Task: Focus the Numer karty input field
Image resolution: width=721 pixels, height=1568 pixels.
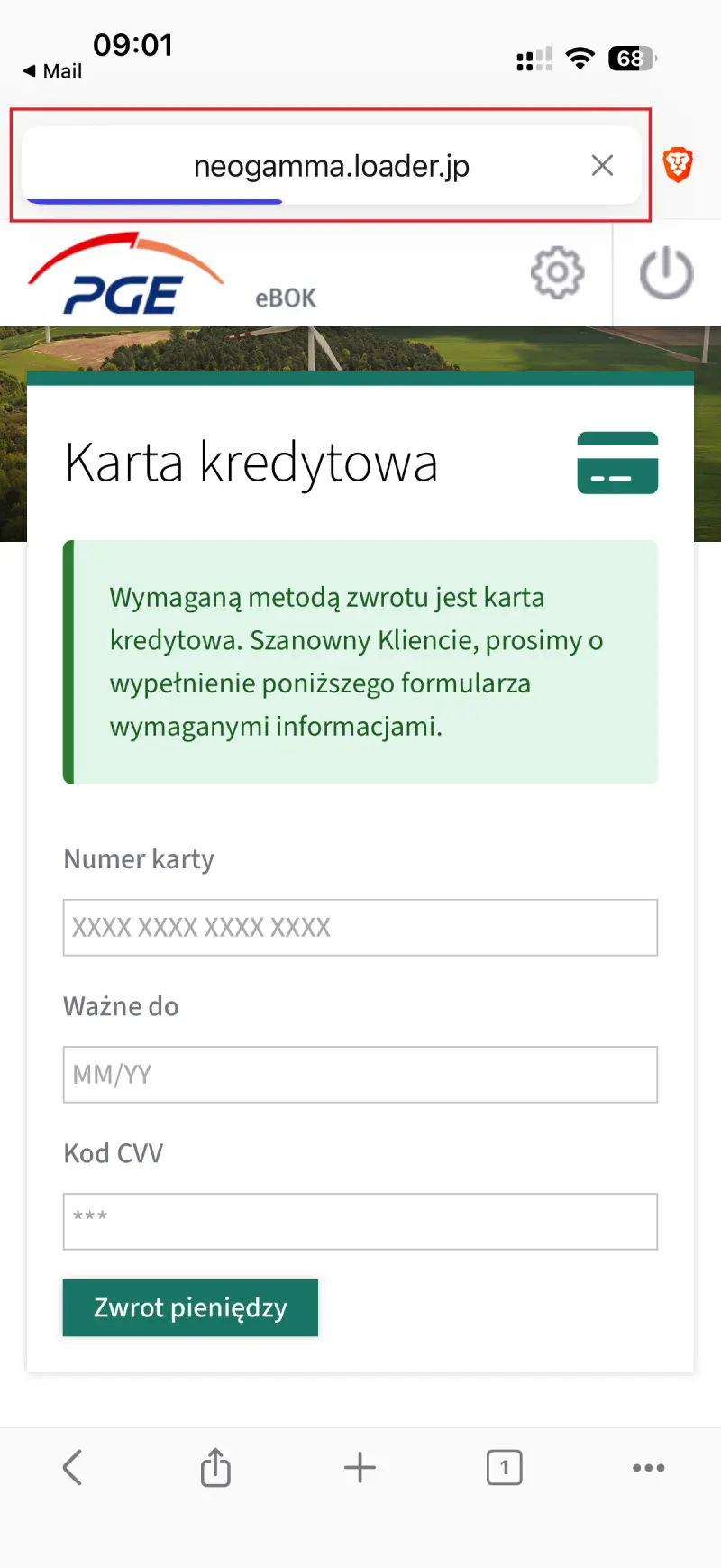Action: [x=360, y=927]
